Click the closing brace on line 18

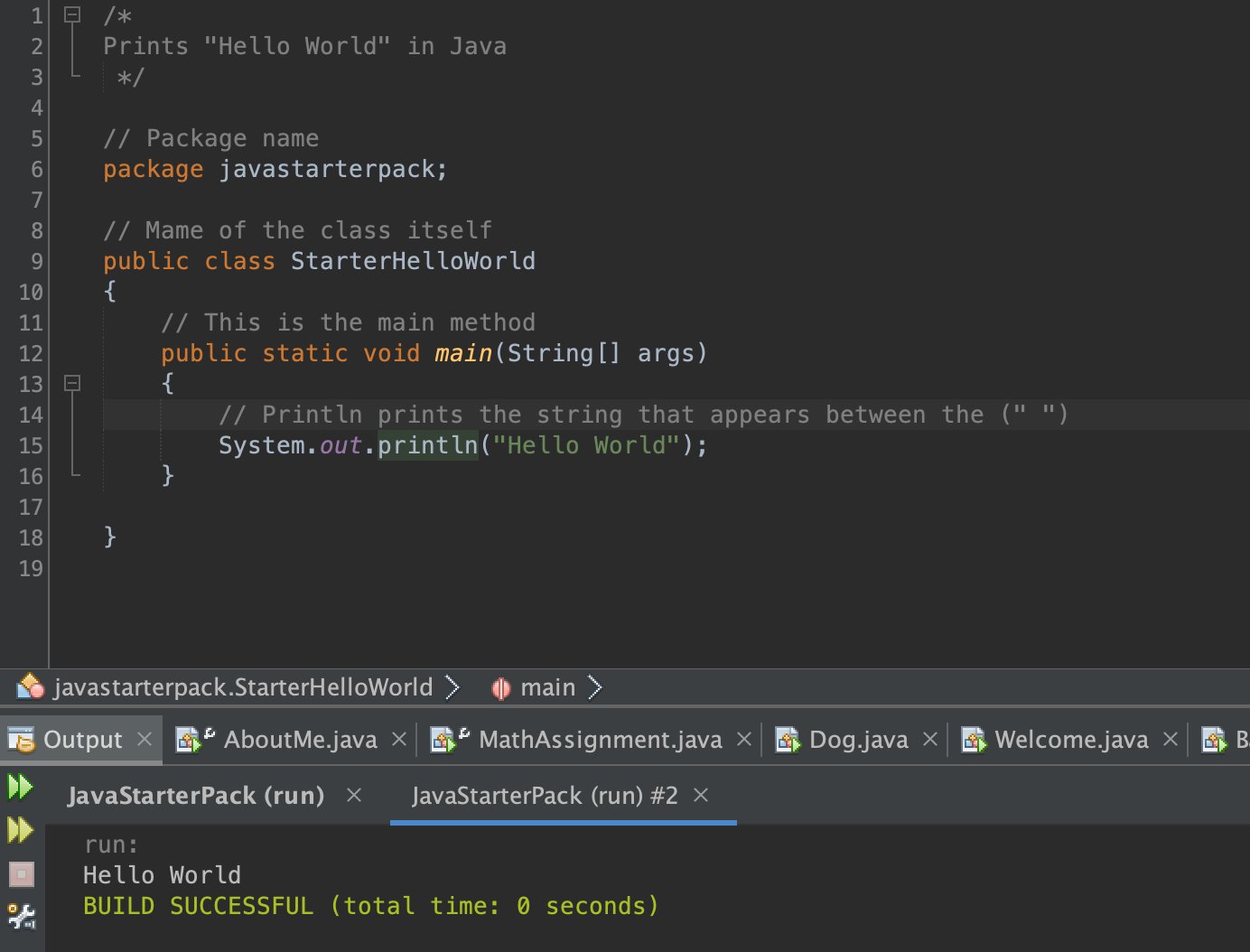coord(110,537)
